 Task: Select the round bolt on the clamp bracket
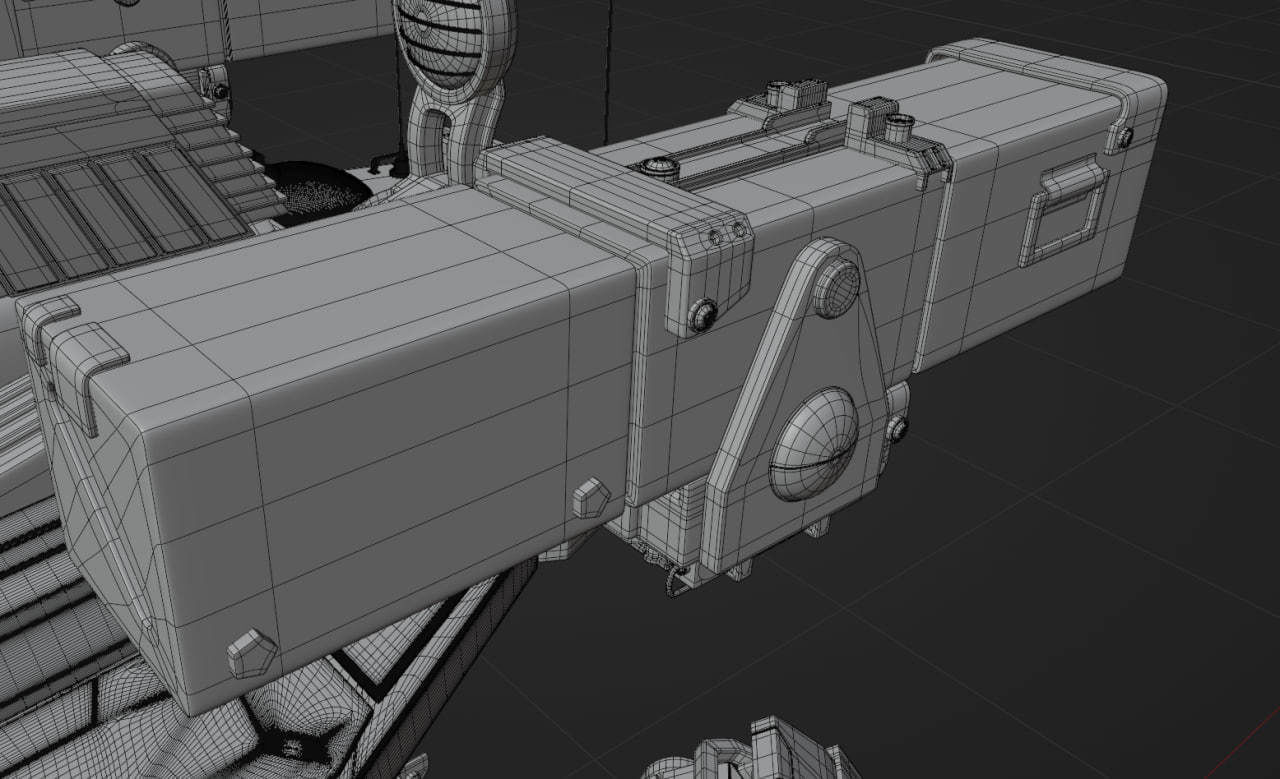pos(704,315)
